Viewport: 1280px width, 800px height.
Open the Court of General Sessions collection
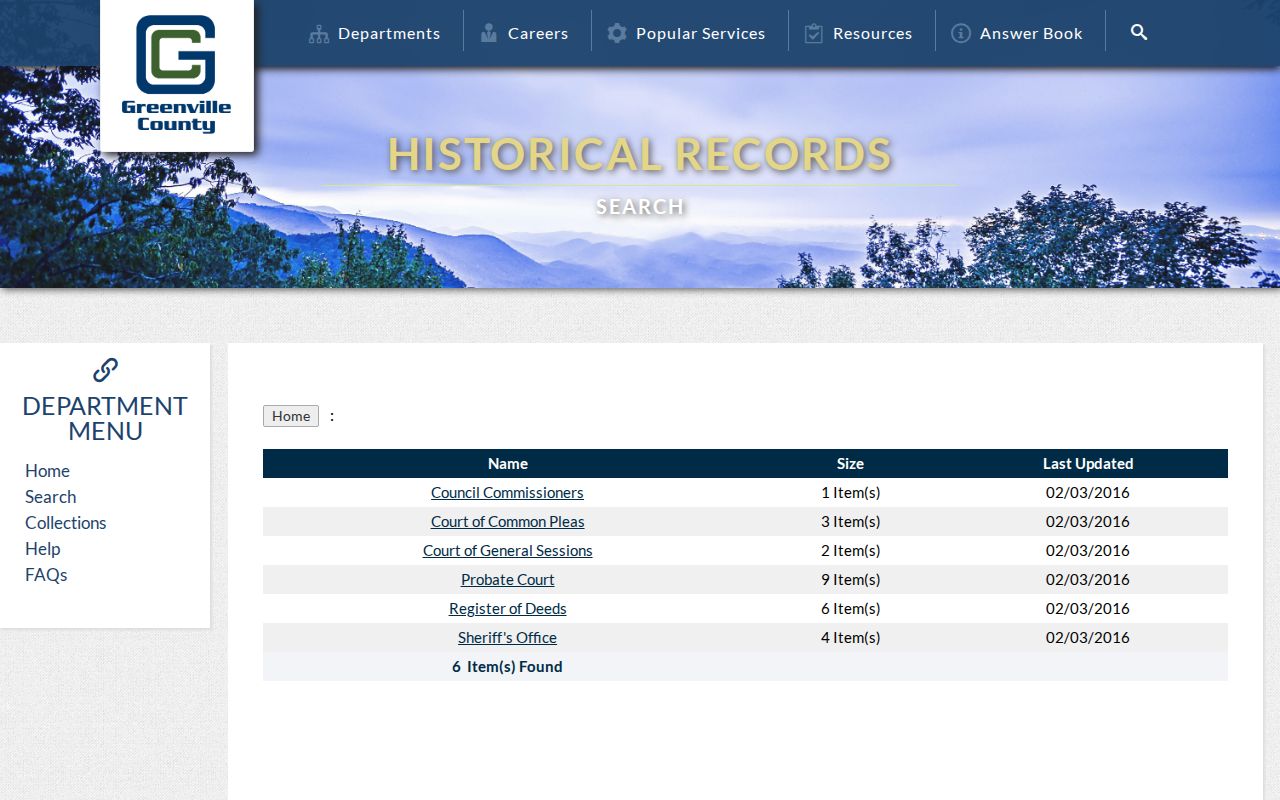pyautogui.click(x=508, y=551)
